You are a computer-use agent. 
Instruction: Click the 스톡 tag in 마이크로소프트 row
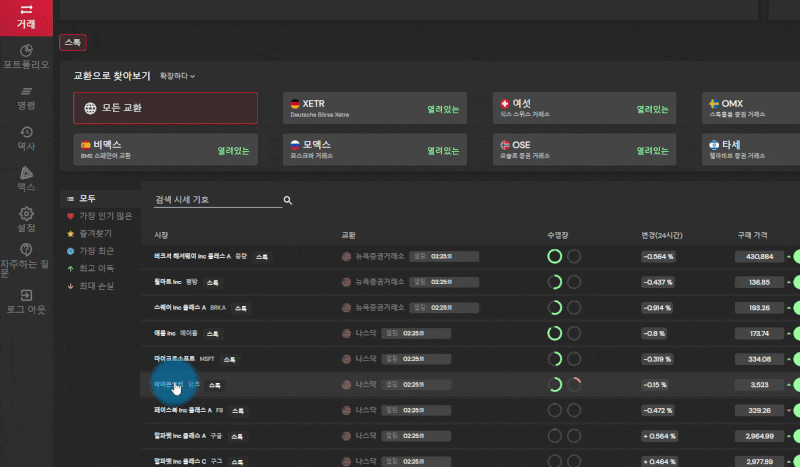(x=230, y=359)
